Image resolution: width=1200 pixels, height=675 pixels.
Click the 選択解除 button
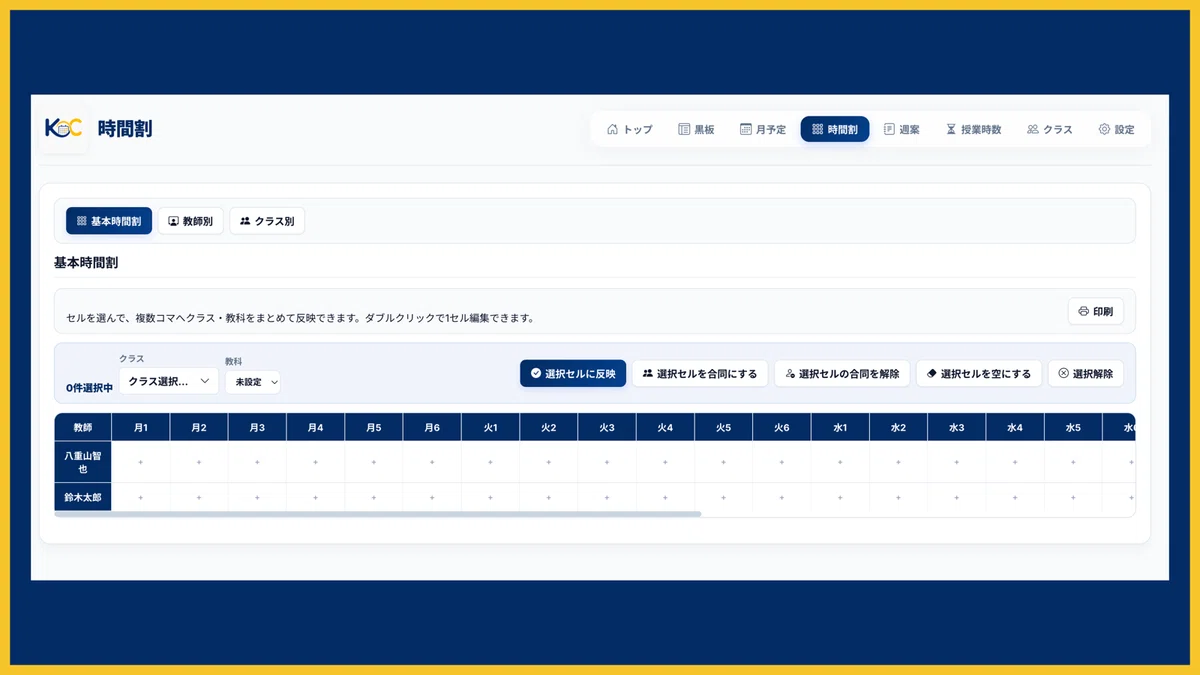(1086, 373)
